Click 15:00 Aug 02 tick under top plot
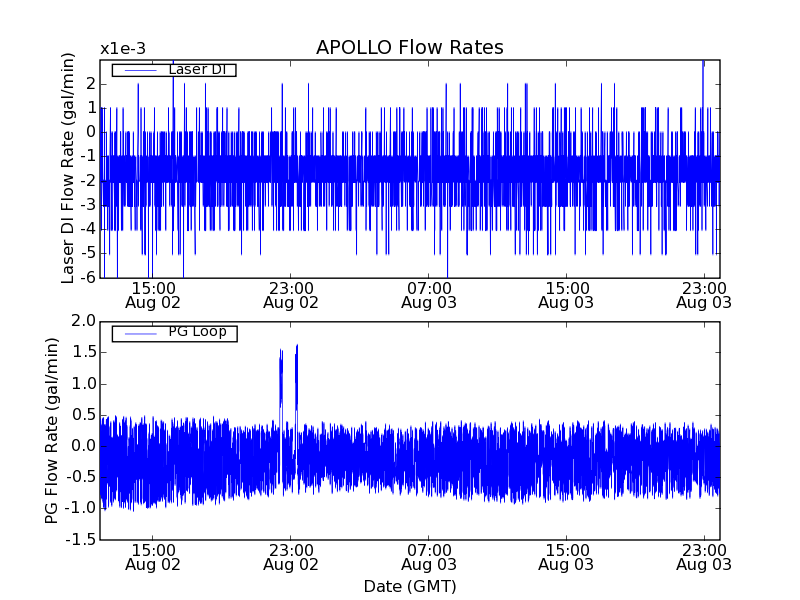The height and width of the screenshot is (600, 800). tap(153, 294)
